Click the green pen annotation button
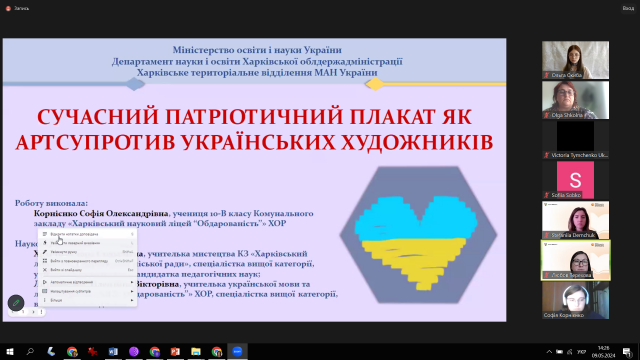Screen dimensions: 640x360 (x=16, y=303)
